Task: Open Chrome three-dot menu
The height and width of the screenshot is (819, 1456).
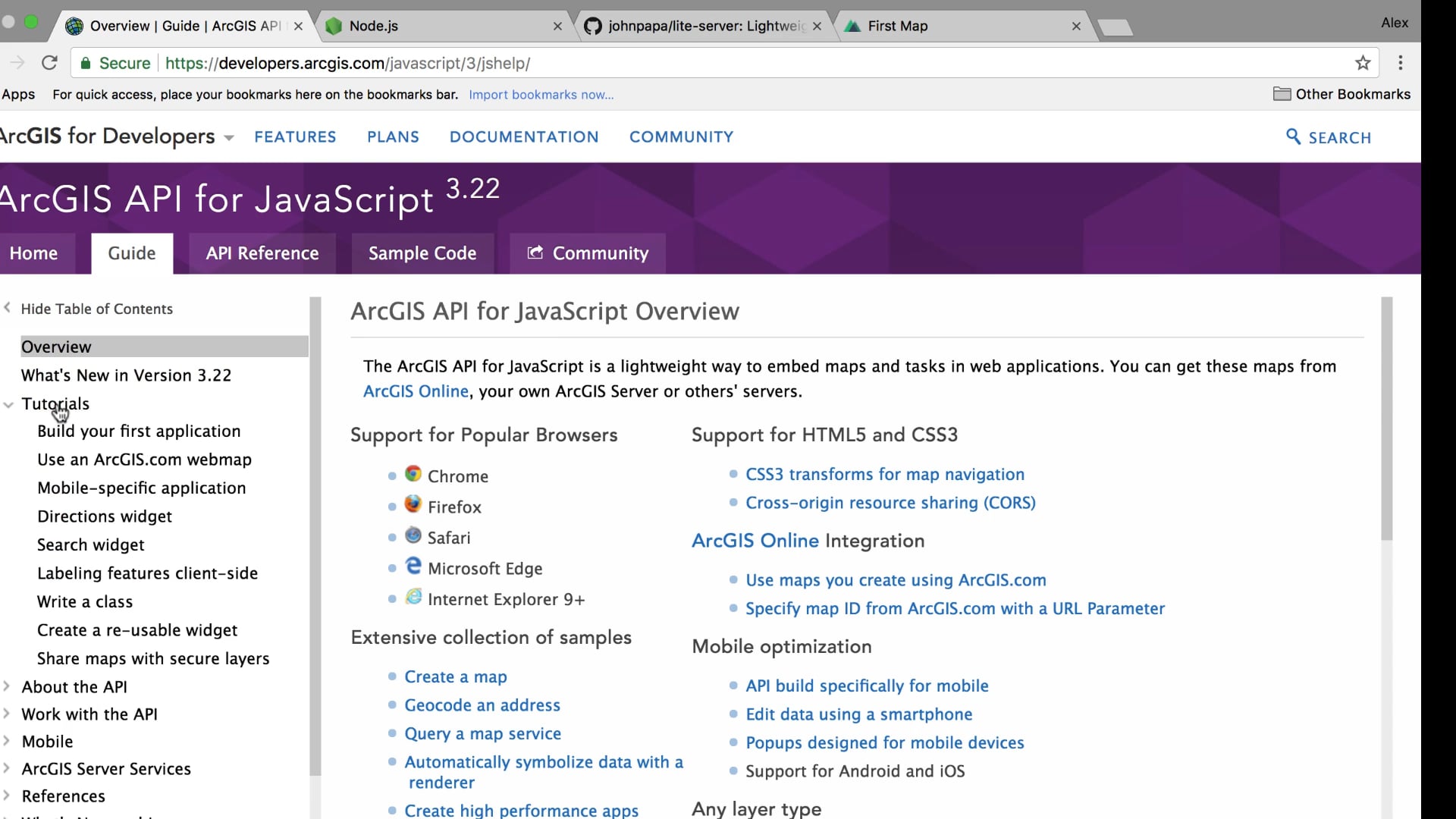Action: coord(1400,63)
